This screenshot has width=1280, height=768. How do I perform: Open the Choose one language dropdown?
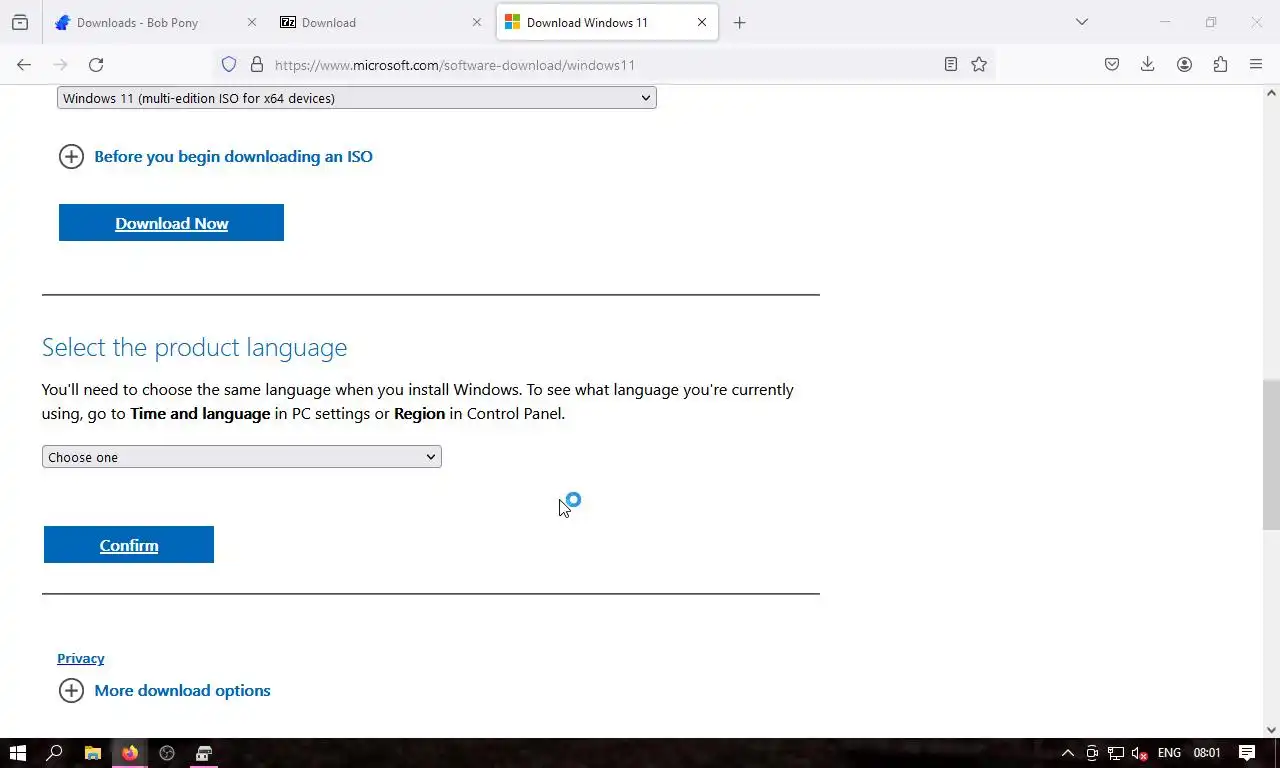[x=241, y=457]
